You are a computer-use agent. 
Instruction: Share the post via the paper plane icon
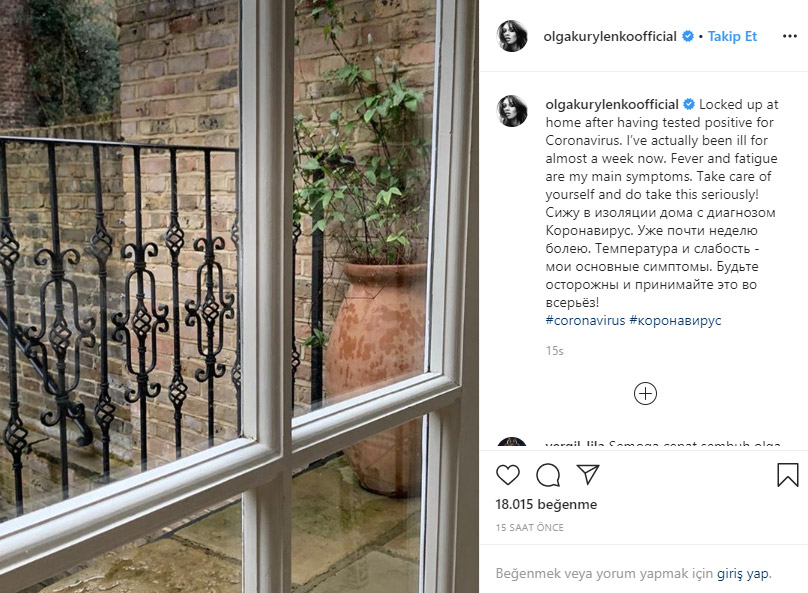[x=588, y=475]
